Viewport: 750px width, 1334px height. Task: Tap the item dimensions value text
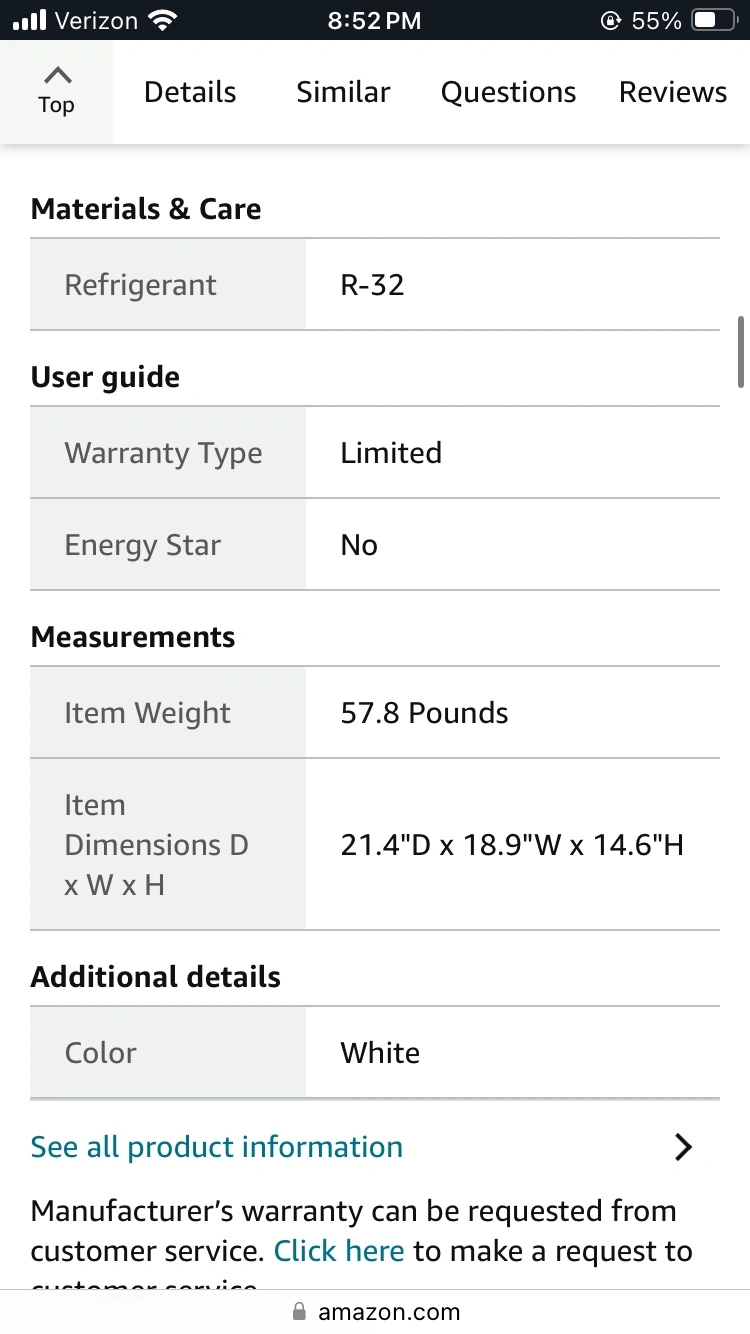[x=512, y=845]
